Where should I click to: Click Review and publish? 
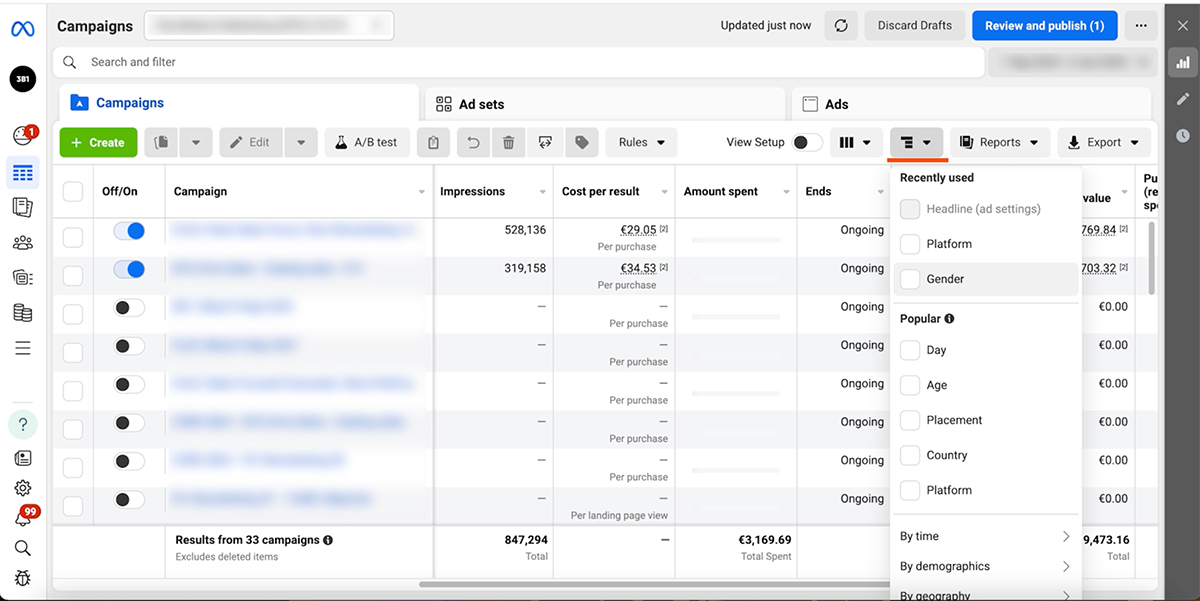[1044, 25]
